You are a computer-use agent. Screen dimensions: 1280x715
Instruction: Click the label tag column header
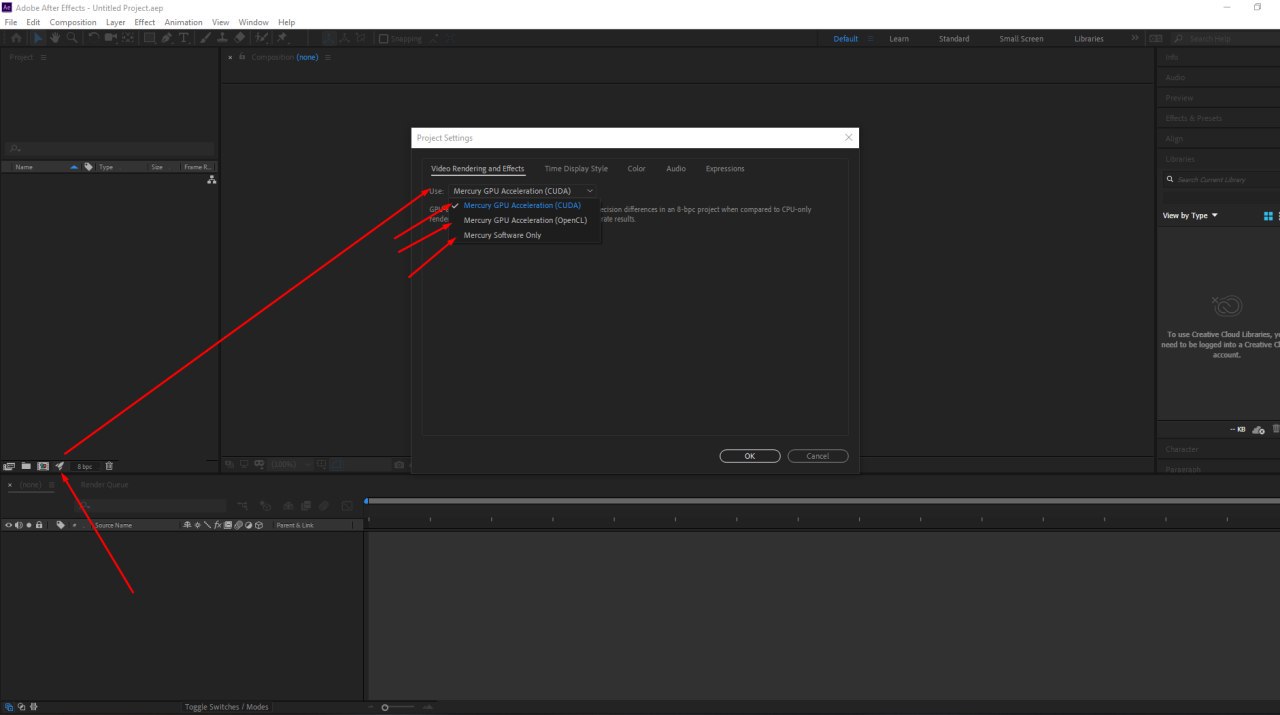(60, 525)
